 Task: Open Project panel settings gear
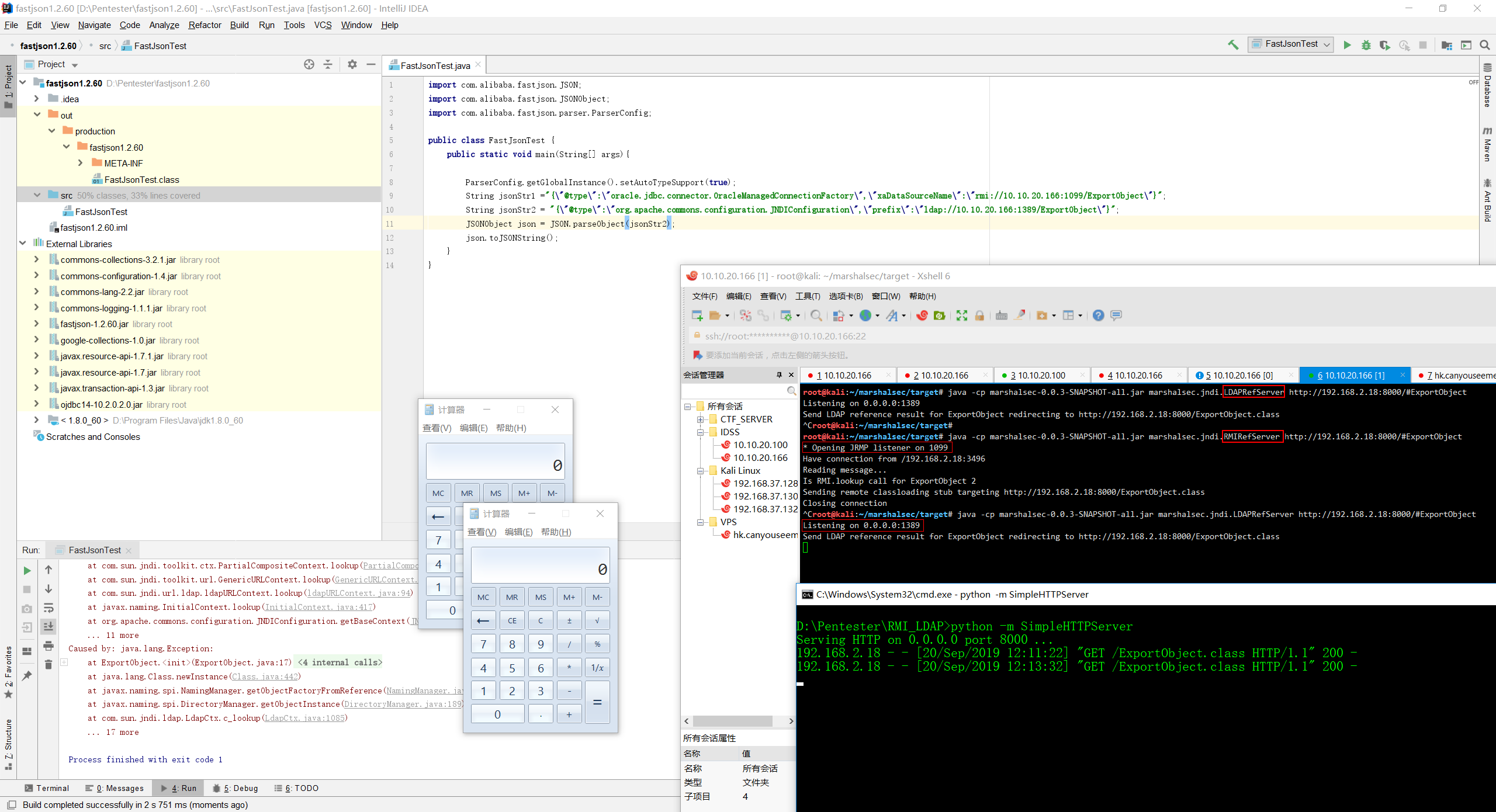352,64
